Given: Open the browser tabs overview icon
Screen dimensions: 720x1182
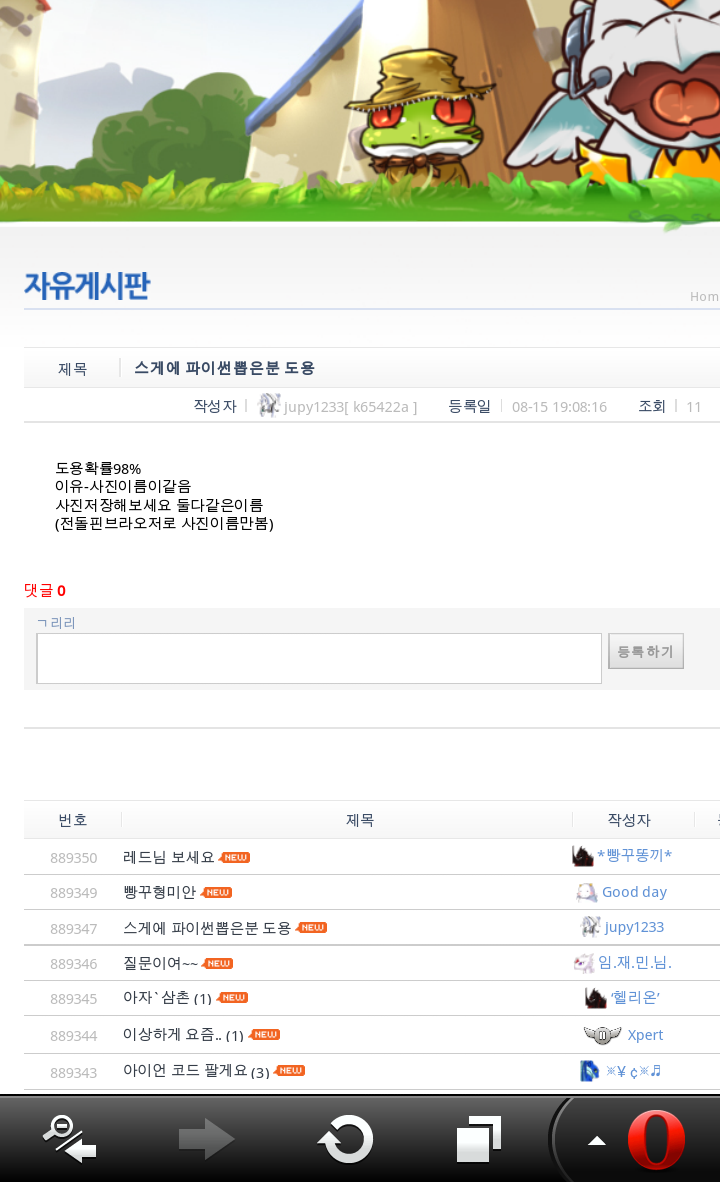Looking at the screenshot, I should point(479,1139).
